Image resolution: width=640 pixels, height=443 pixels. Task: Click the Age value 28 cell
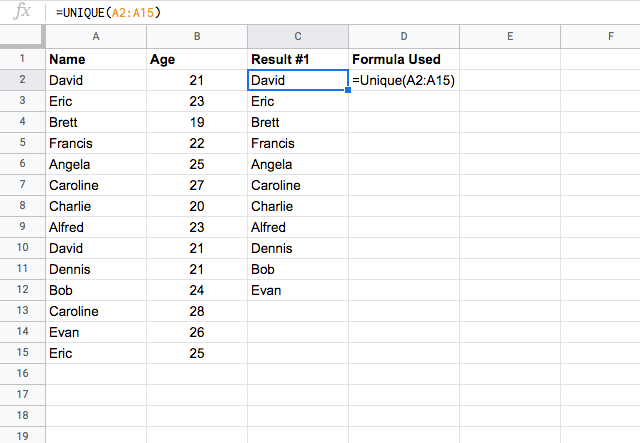197,311
